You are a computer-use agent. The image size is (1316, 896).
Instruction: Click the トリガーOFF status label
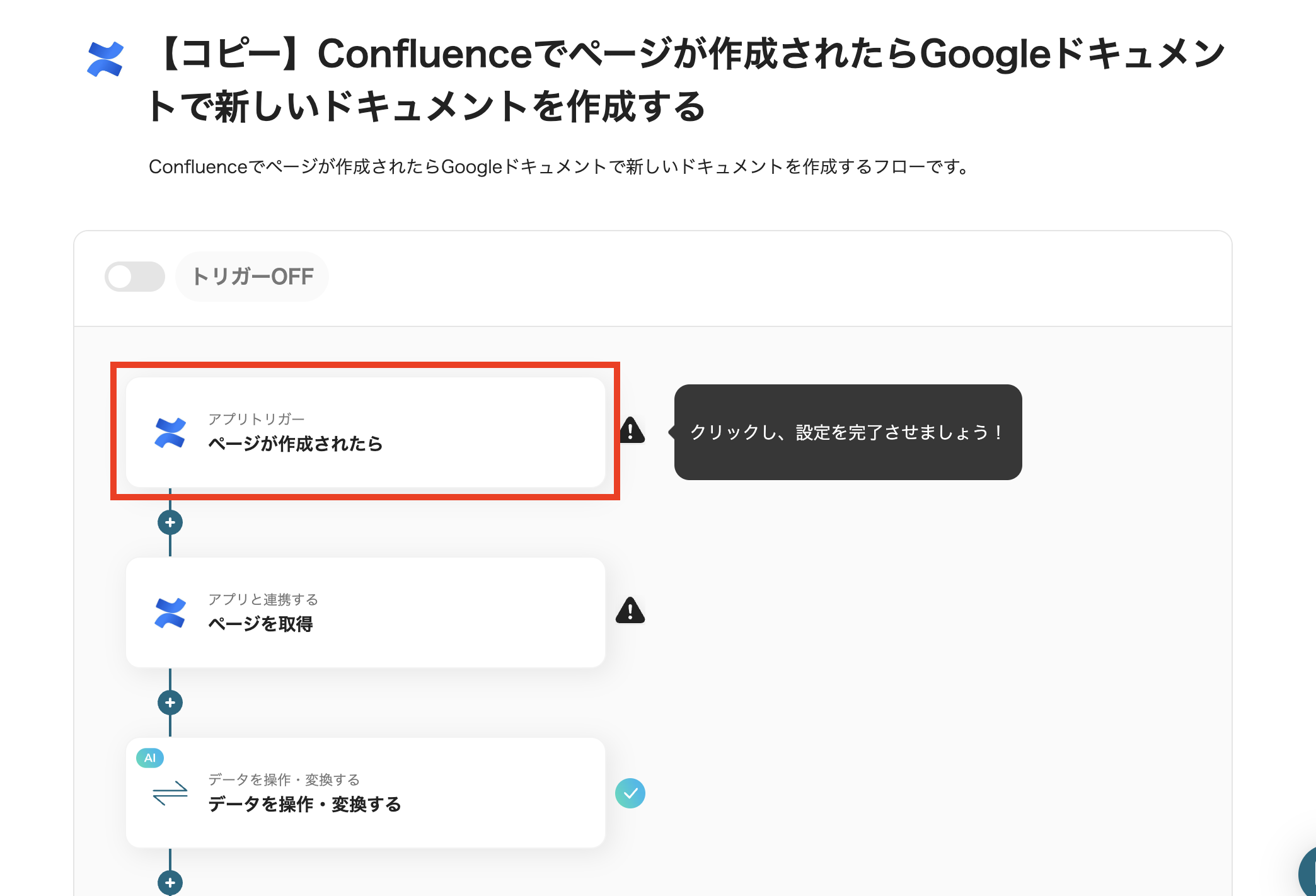coord(252,277)
